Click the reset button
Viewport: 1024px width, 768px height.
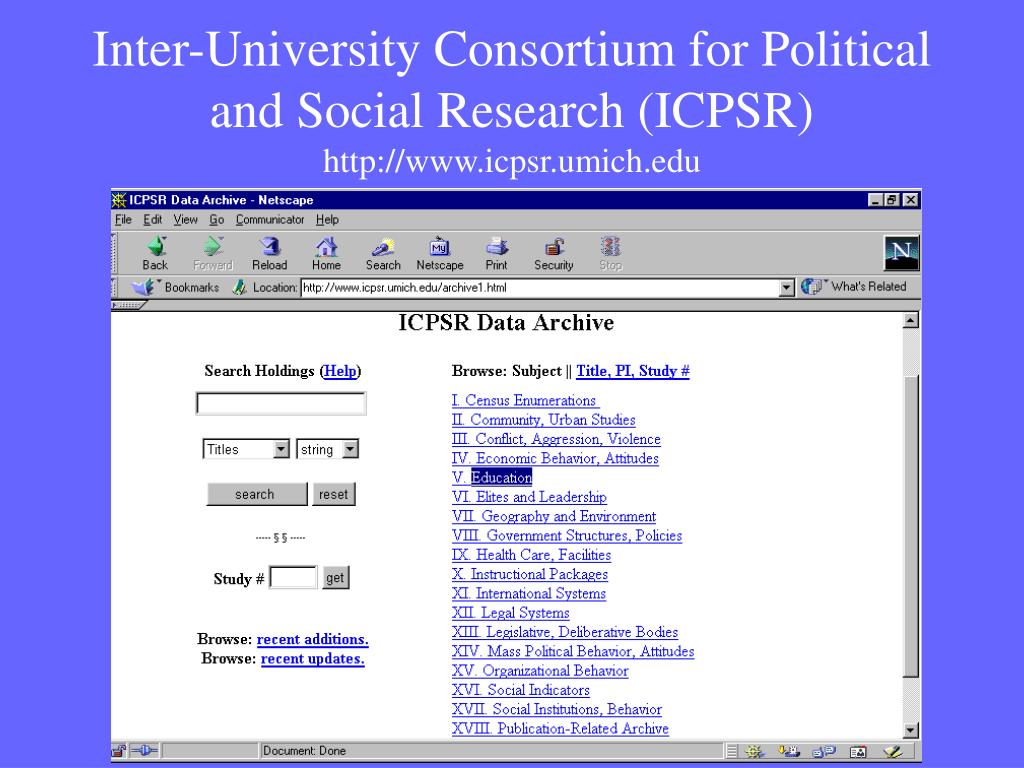[334, 494]
